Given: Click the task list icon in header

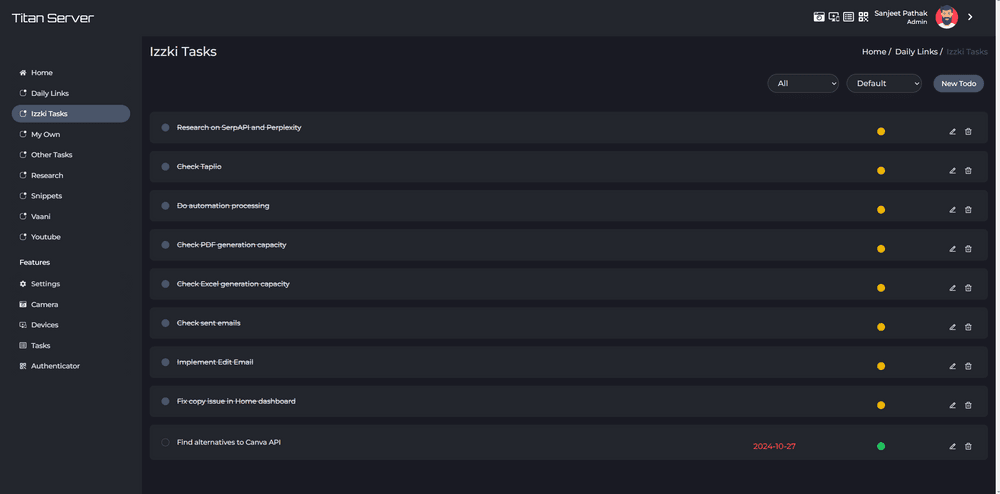Looking at the screenshot, I should click(848, 17).
